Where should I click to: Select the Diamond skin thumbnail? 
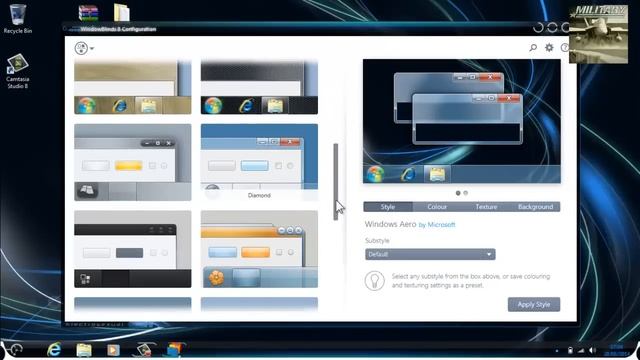259,162
